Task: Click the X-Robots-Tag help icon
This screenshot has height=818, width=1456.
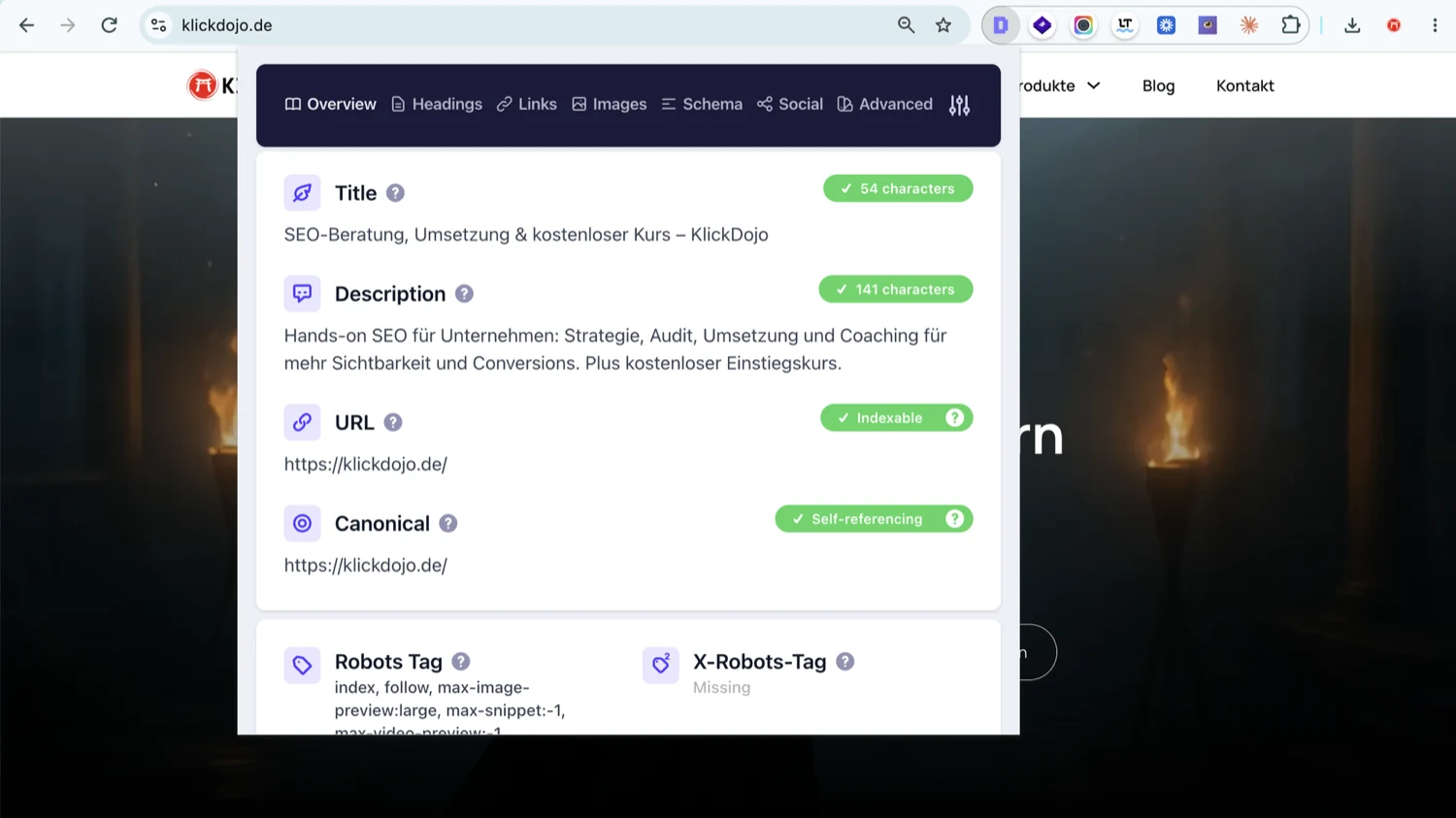Action: 845,661
